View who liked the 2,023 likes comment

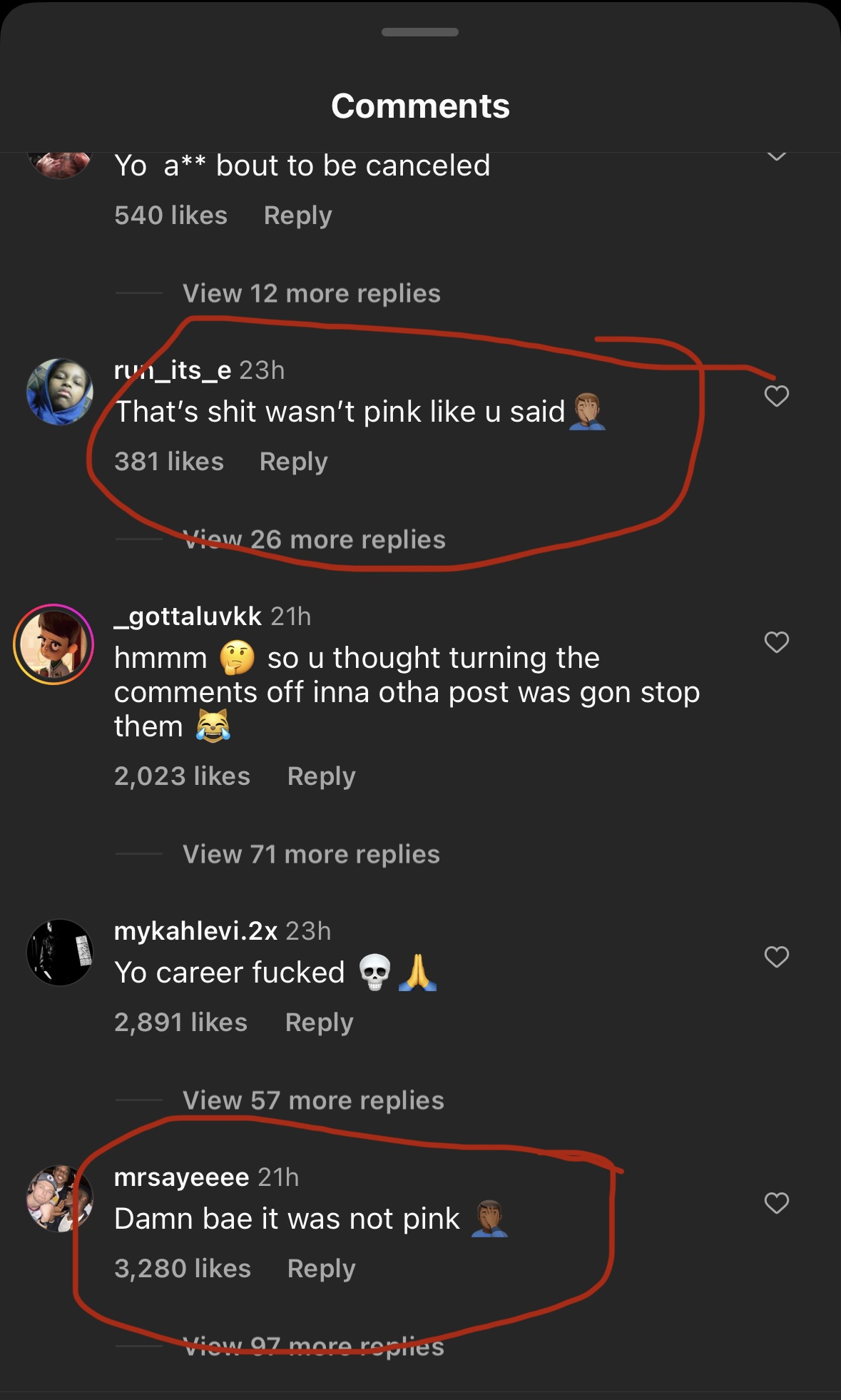coord(182,776)
